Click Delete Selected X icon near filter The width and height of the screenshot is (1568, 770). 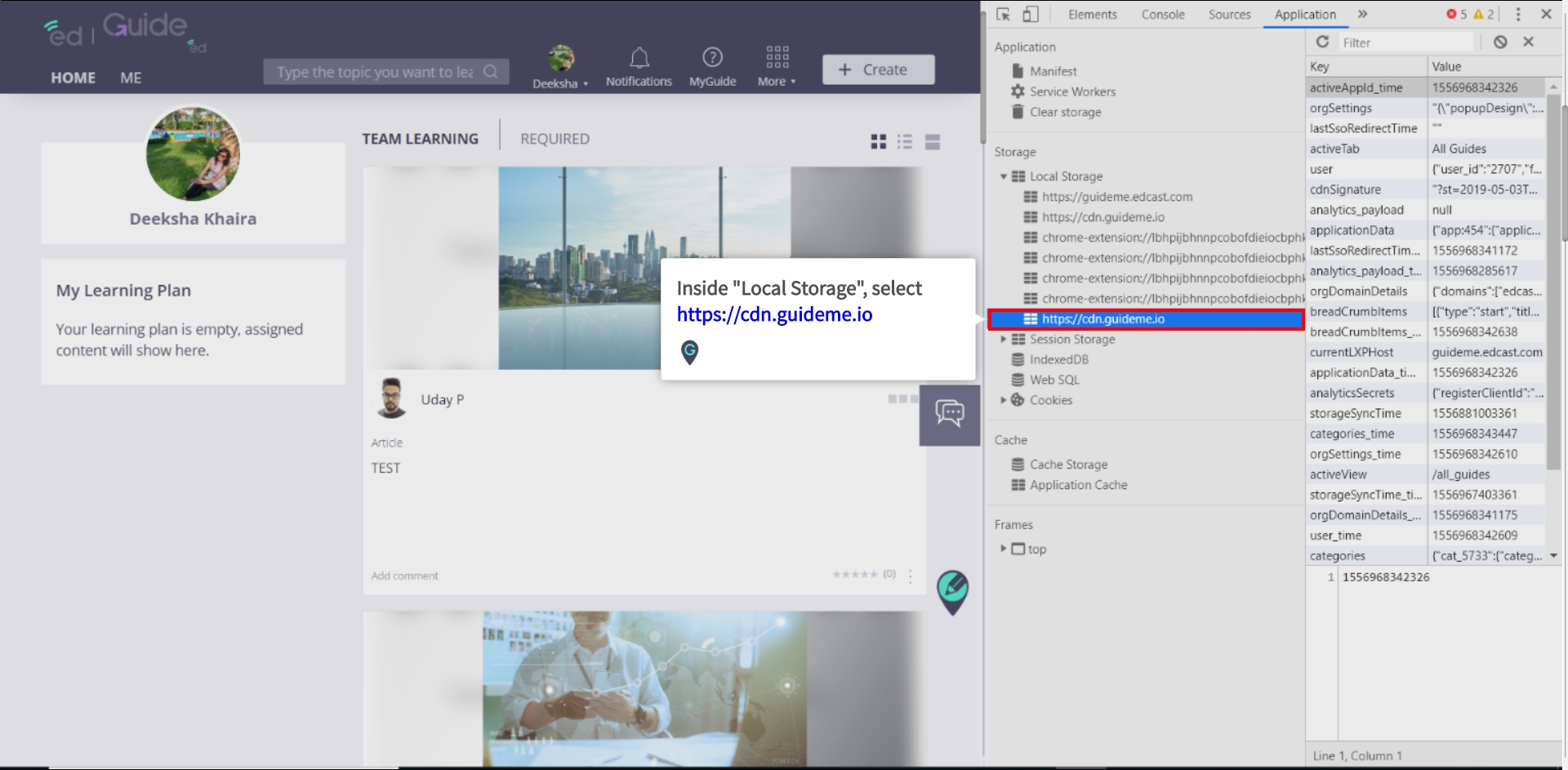[1528, 42]
